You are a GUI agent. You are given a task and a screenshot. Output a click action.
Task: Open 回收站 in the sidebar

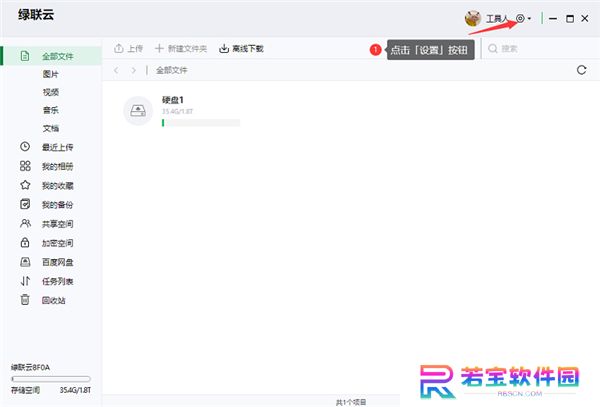tap(54, 300)
